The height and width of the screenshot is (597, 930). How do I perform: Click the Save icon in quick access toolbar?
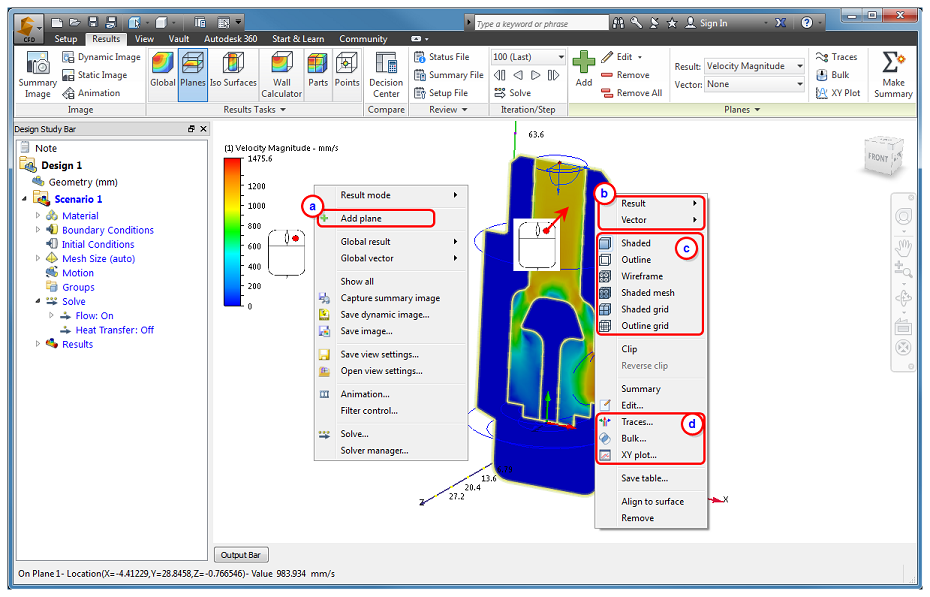93,23
